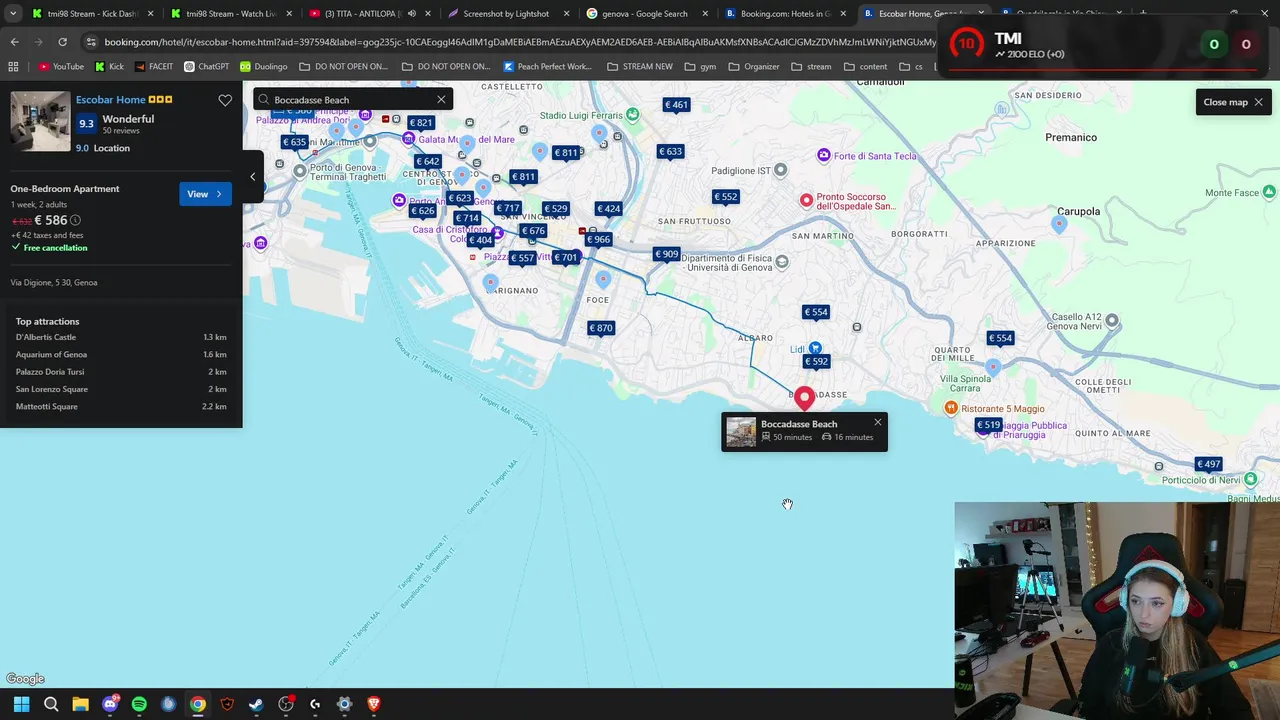
Task: Open the Peach Perfect Work bookmark
Action: [x=547, y=66]
